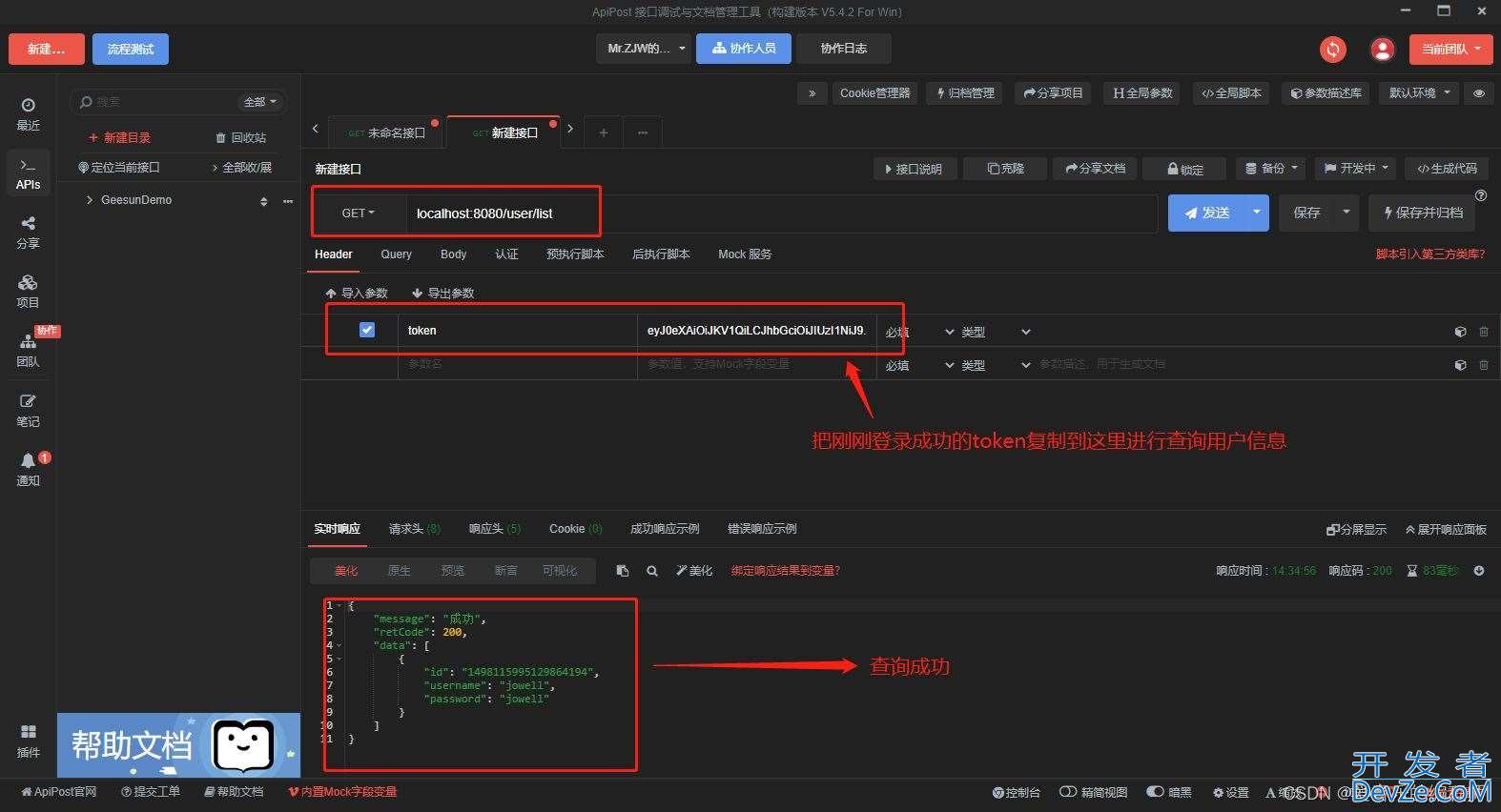The height and width of the screenshot is (812, 1501).
Task: Toggle the 暗黑 dark mode switch
Action: coord(1155,792)
